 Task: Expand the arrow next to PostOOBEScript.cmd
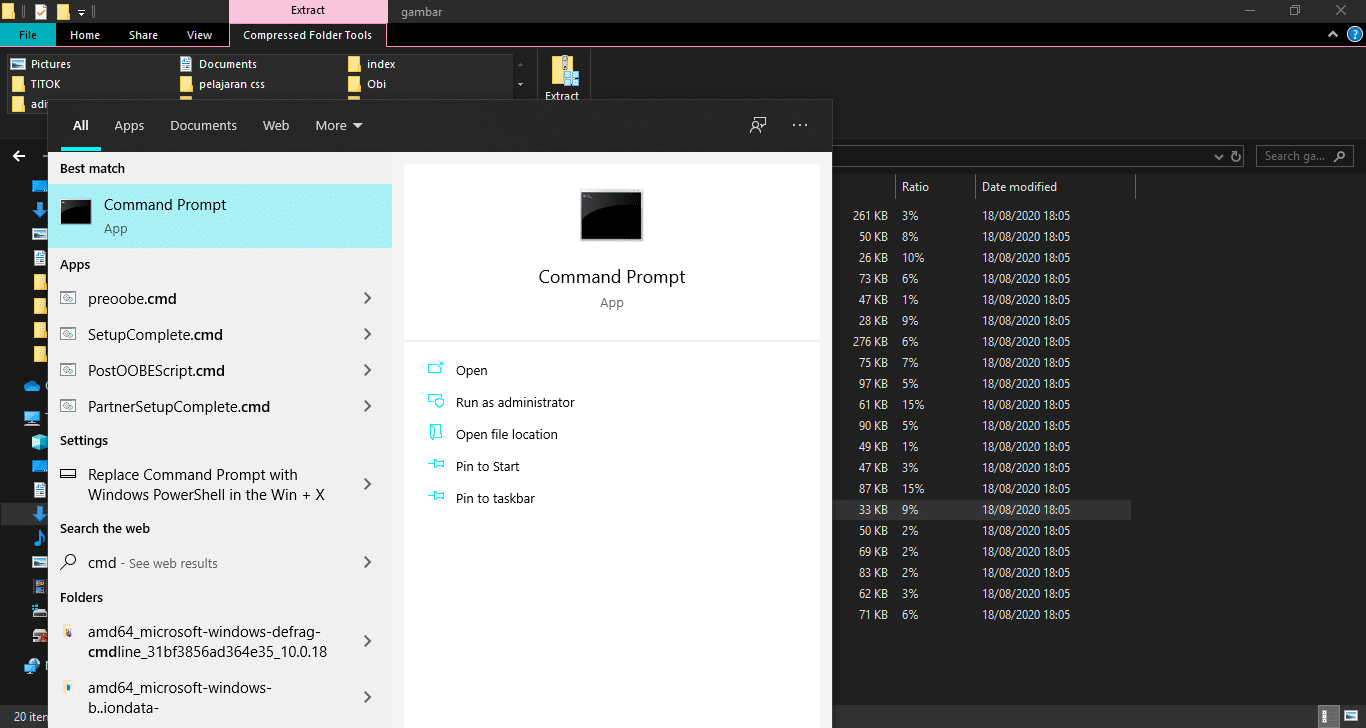(x=368, y=370)
